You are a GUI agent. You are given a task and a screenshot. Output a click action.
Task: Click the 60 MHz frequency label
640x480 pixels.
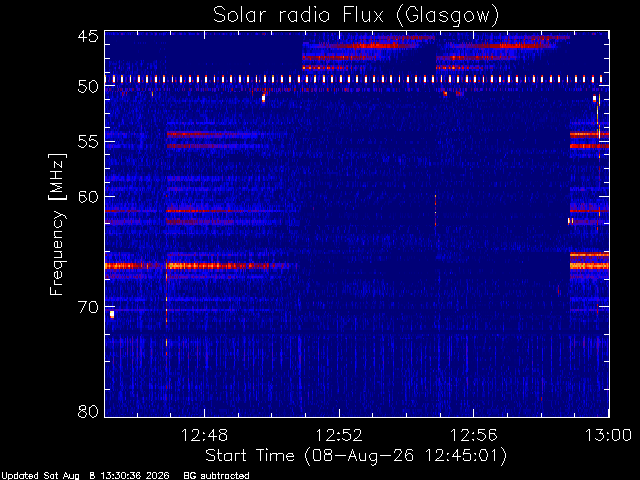pos(88,197)
